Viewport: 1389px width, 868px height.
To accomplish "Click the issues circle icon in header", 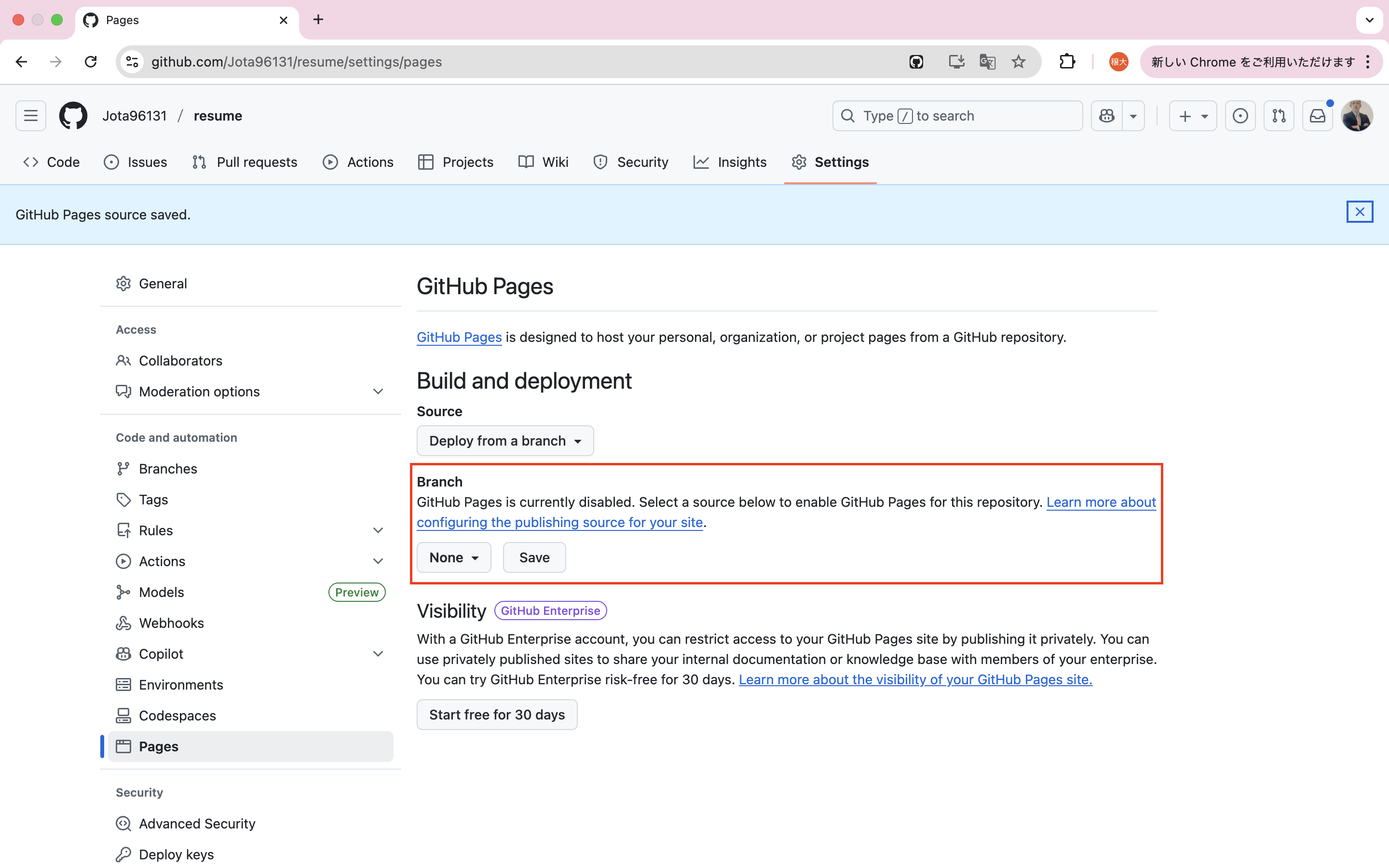I will pos(1240,115).
